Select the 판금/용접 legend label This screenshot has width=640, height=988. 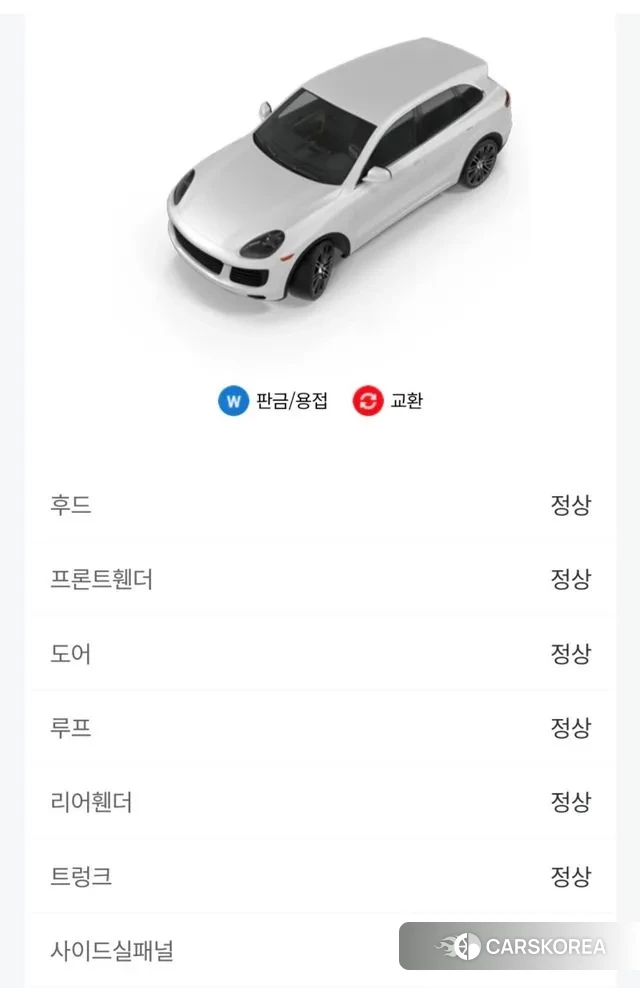coord(292,401)
